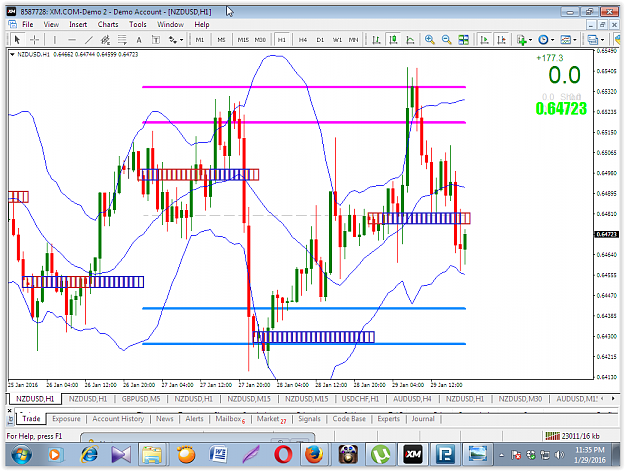
Task: Activate the Crosshair tool
Action: point(35,39)
